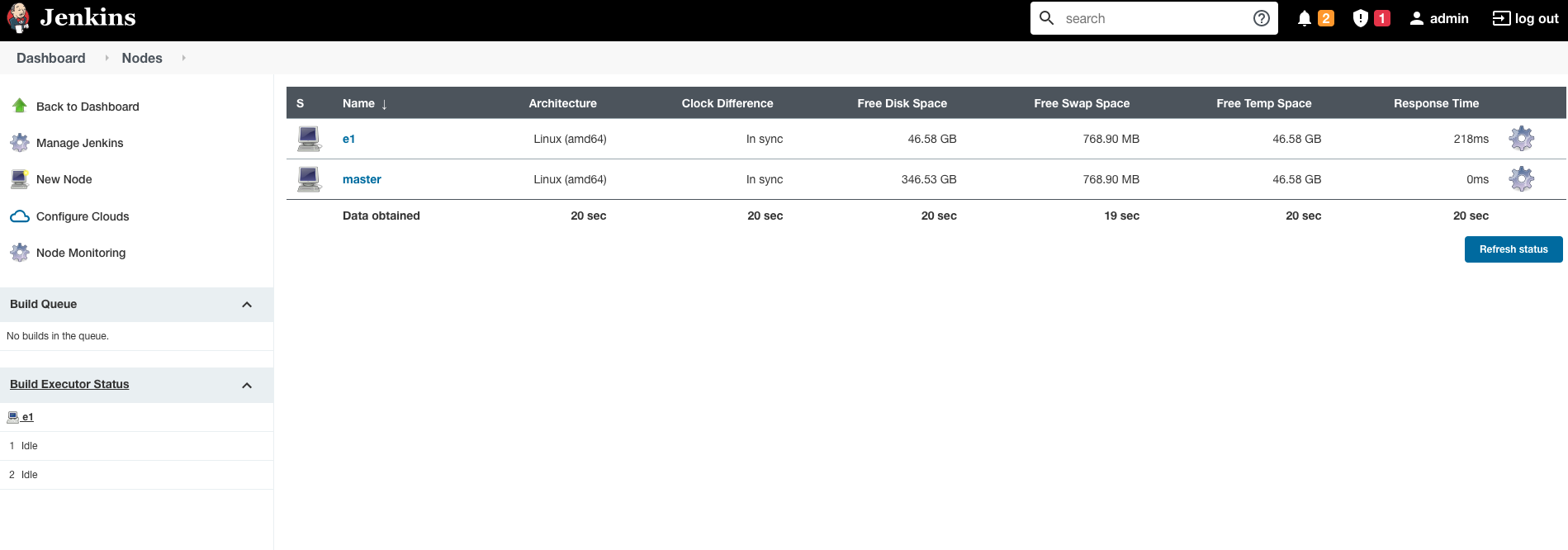Click the computer icon for master node

[x=309, y=179]
